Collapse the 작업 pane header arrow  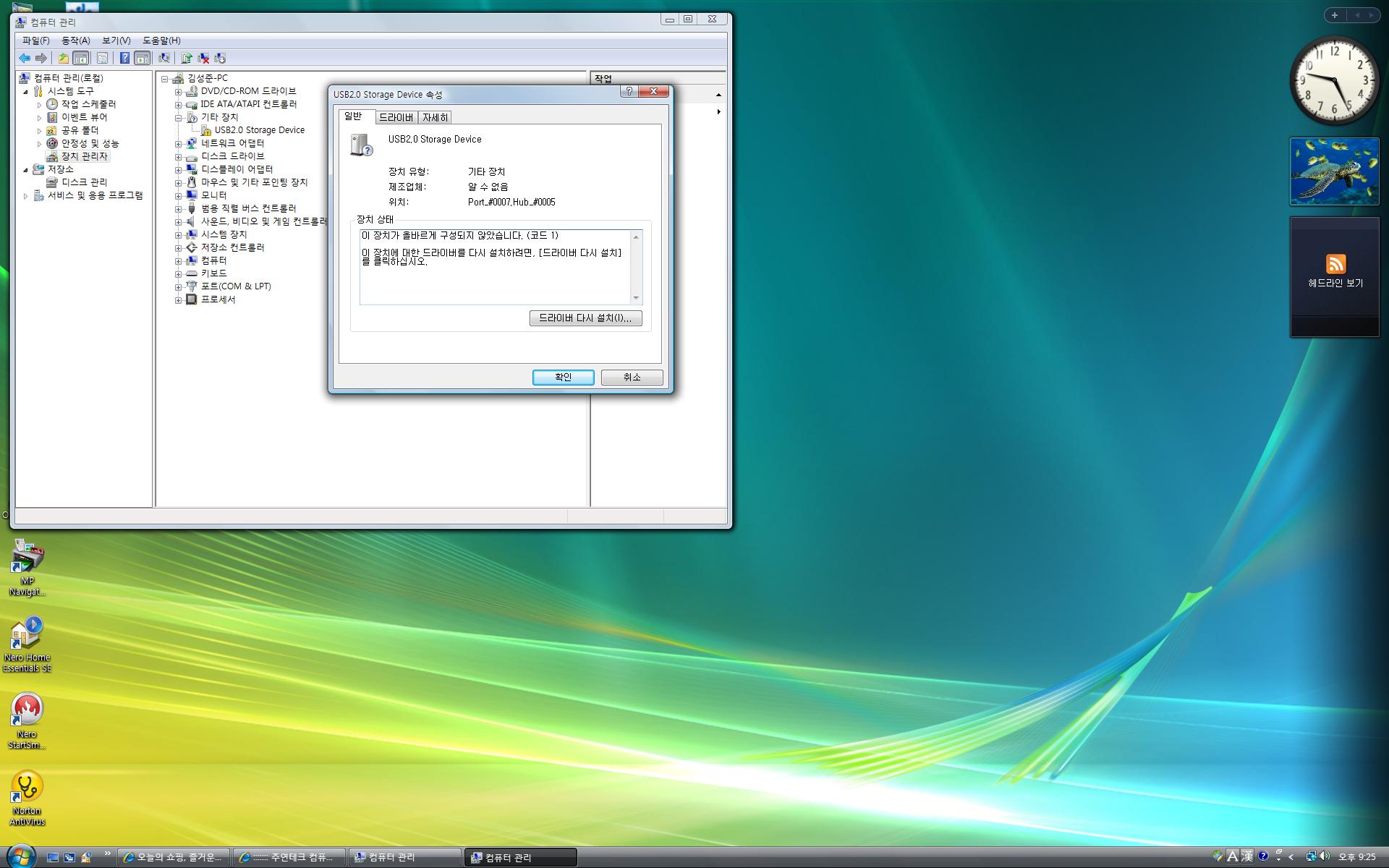pyautogui.click(x=718, y=95)
